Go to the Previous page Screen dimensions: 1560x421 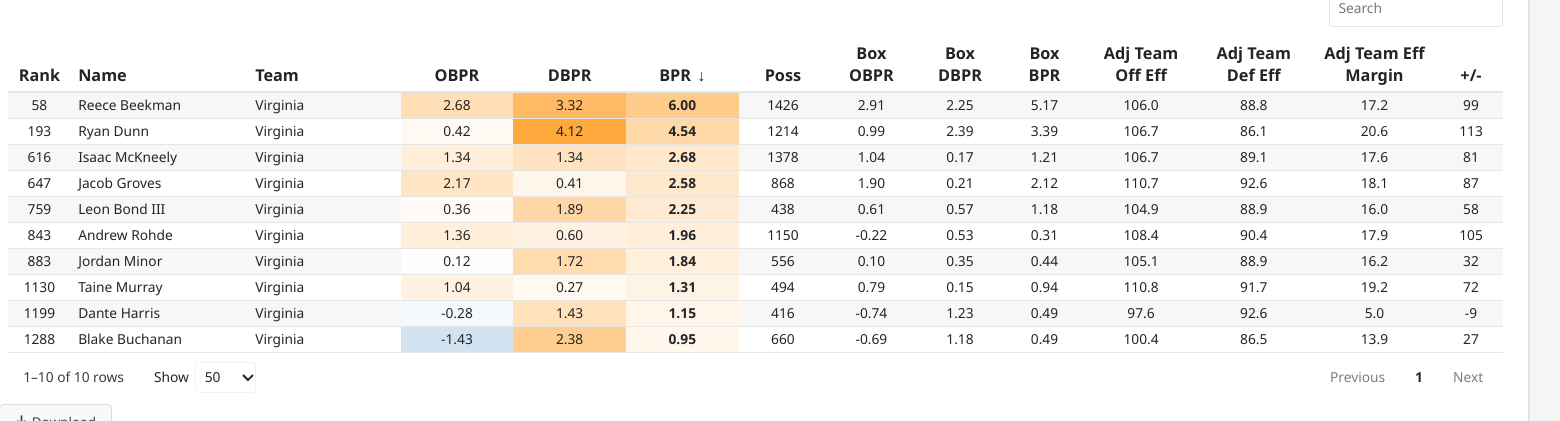click(1357, 378)
